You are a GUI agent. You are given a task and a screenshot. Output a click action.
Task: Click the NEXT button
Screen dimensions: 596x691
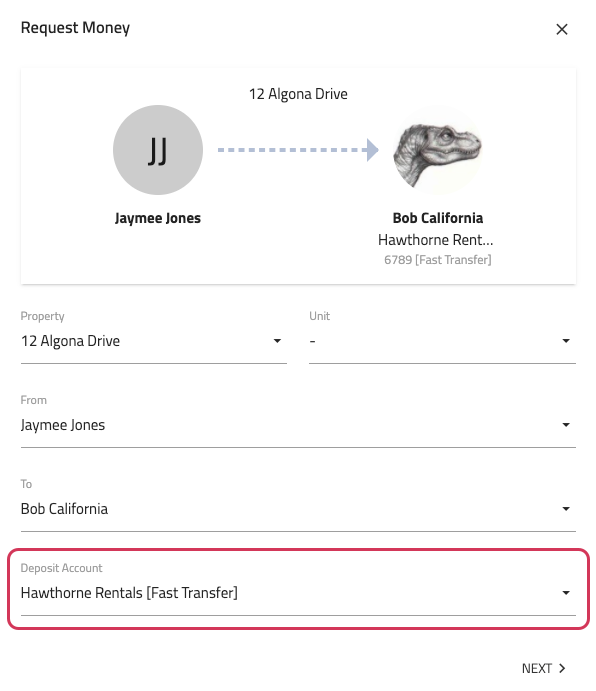point(544,669)
